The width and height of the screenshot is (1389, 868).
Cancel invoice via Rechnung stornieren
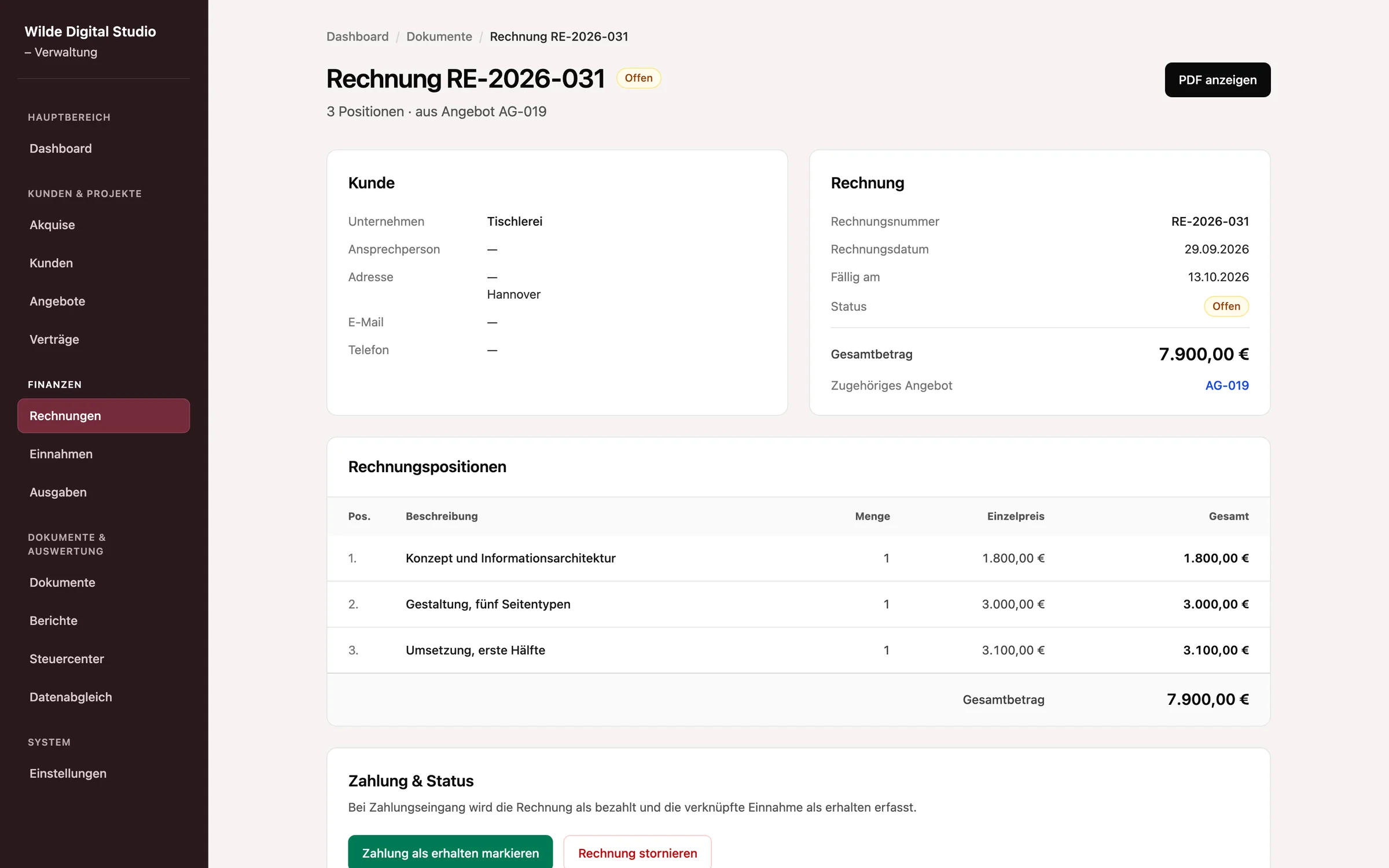637,852
